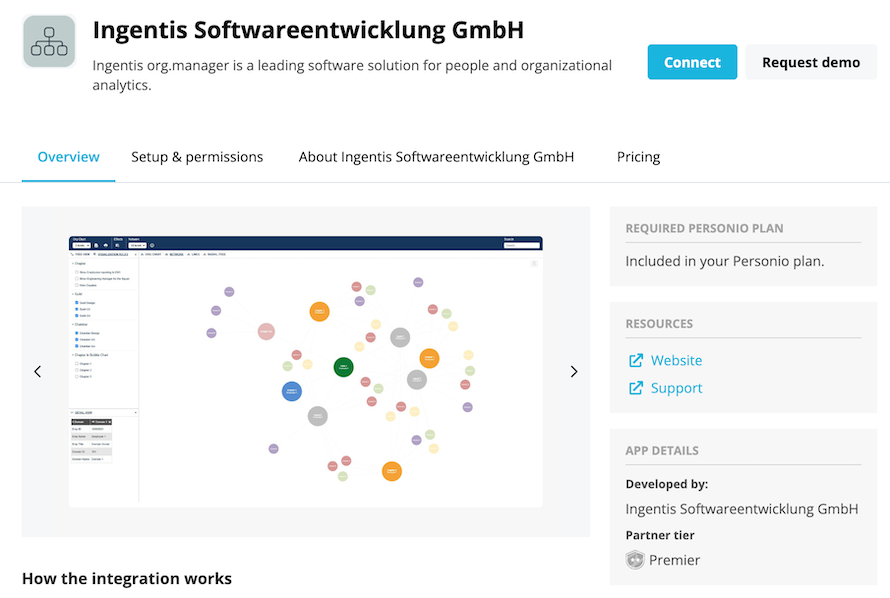Click the page title "Ingentis Softwareentwicklung GmbH"
Viewport: 890px width, 598px height.
point(308,30)
